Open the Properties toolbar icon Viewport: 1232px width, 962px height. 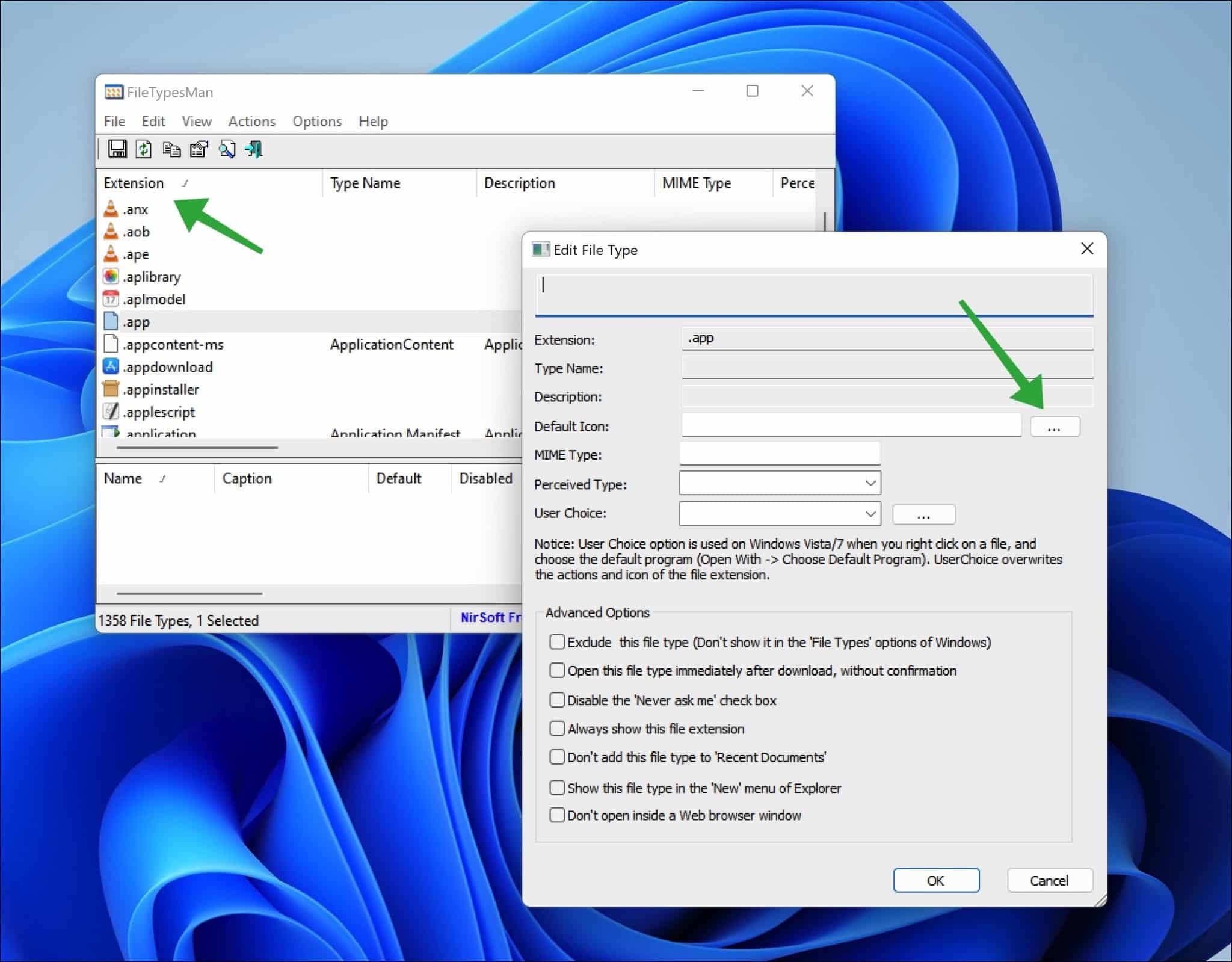199,149
